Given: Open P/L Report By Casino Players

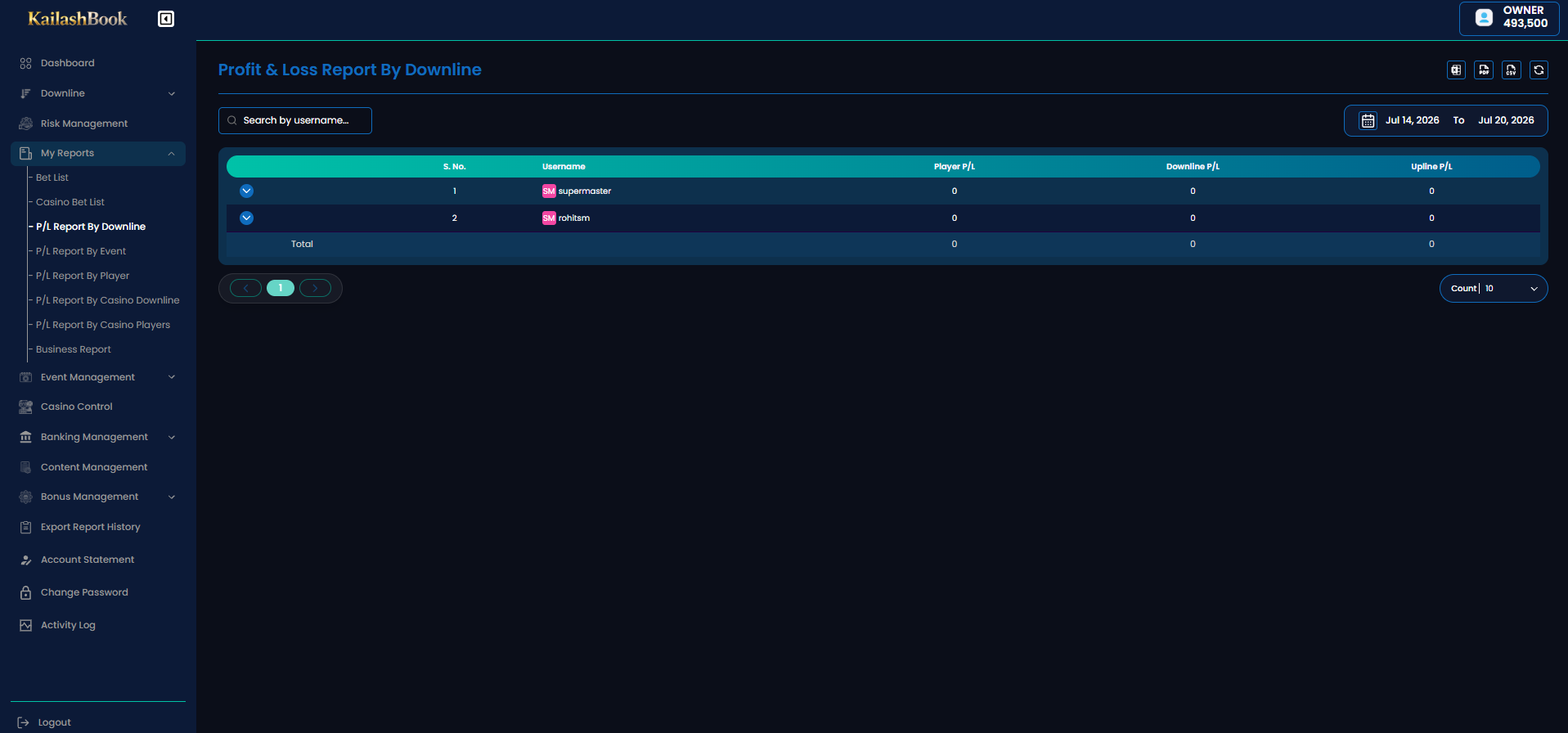Looking at the screenshot, I should point(103,325).
